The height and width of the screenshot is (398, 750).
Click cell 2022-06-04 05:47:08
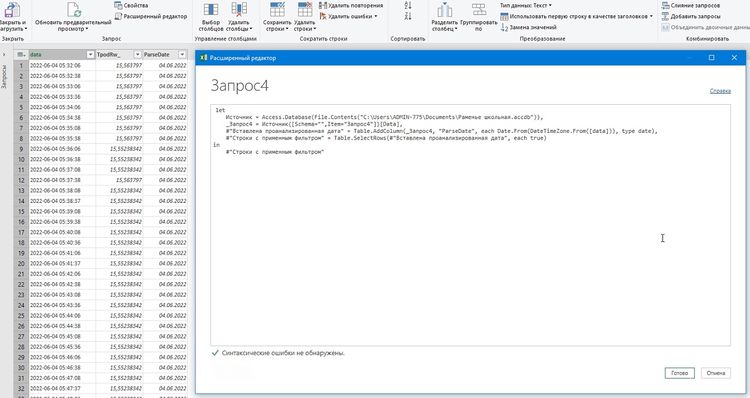[62, 378]
